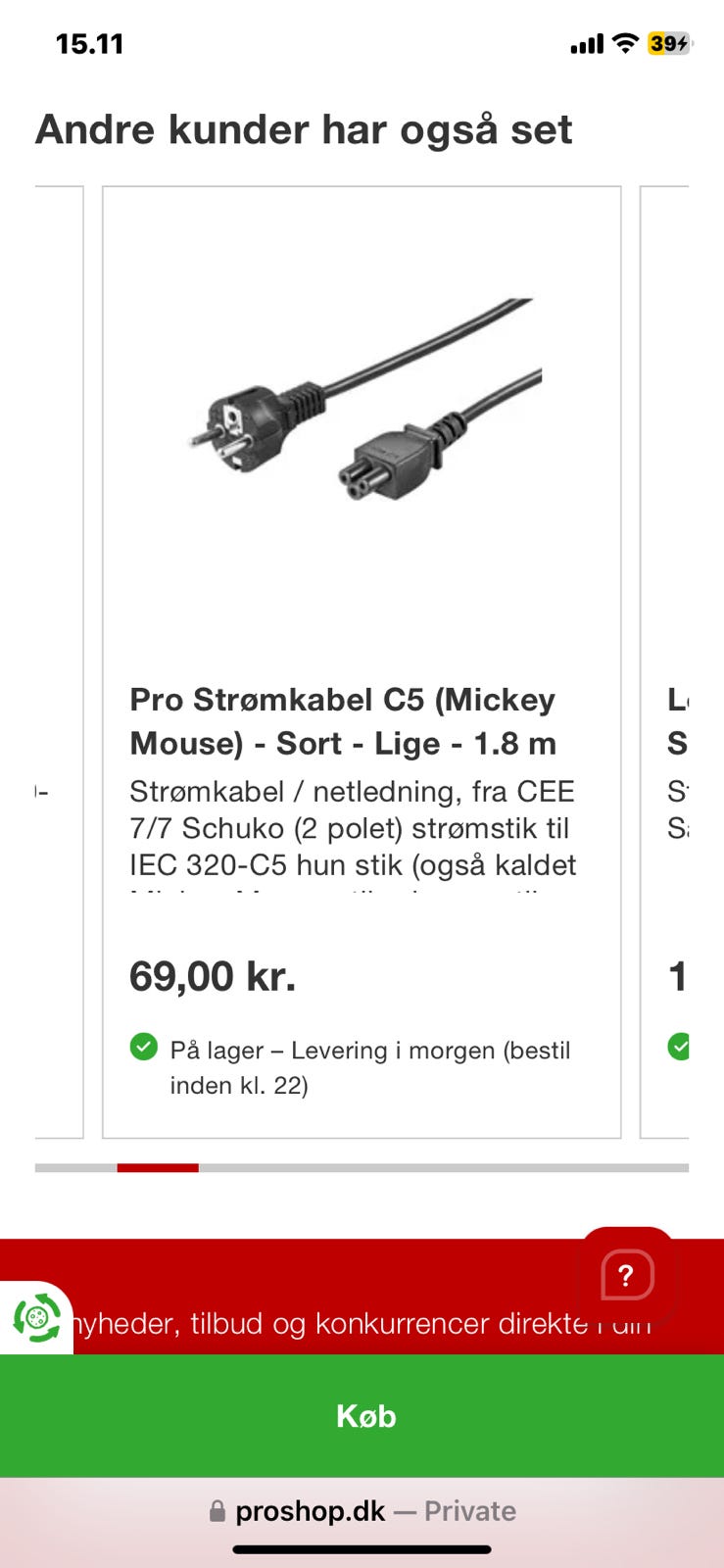The height and width of the screenshot is (1568, 724).
Task: Open the green cookie consent icon
Action: (36, 1318)
